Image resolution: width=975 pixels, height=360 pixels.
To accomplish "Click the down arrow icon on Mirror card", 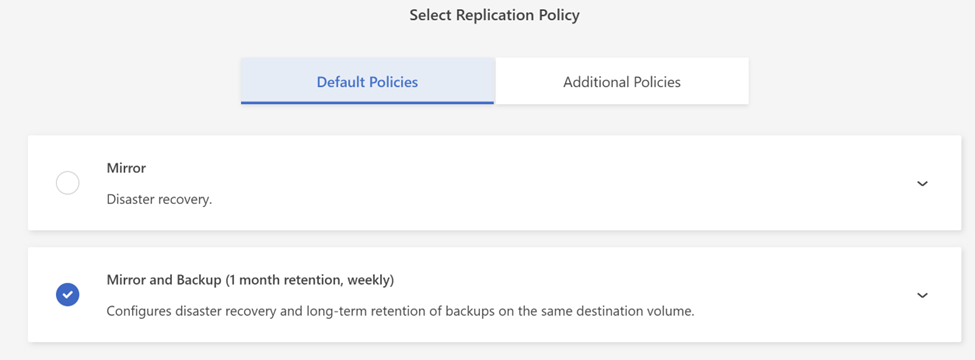I will [923, 183].
